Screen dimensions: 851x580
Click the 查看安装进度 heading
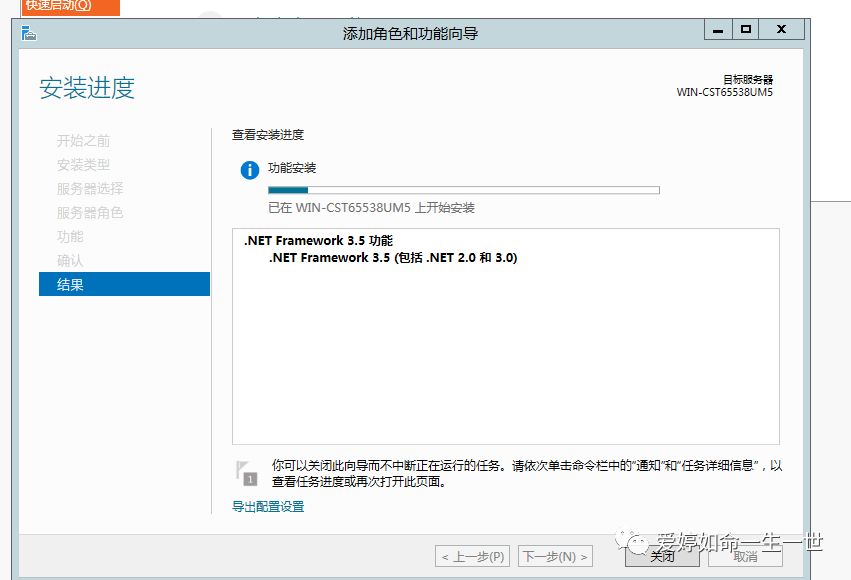(268, 135)
